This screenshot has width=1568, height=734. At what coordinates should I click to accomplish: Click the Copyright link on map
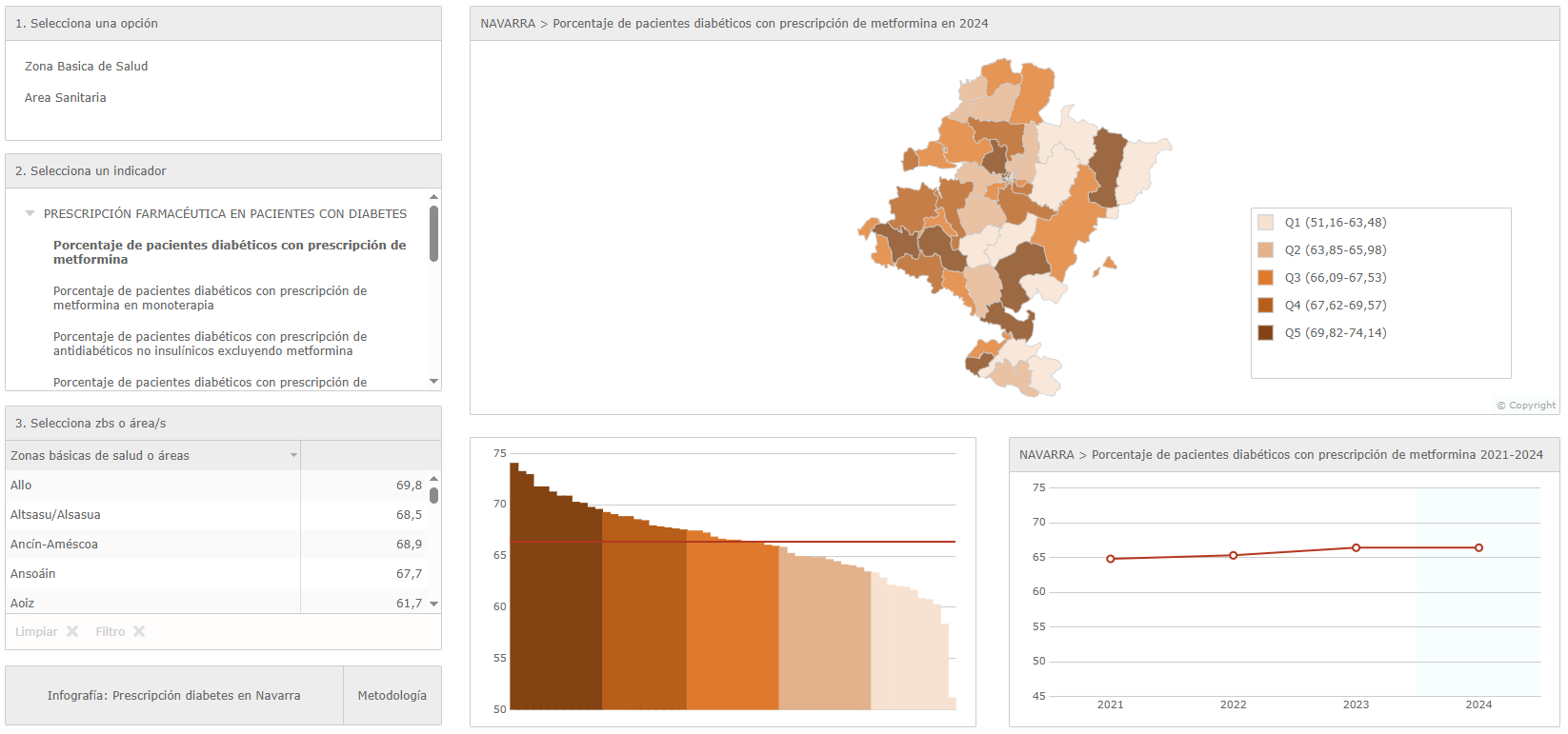(1525, 406)
